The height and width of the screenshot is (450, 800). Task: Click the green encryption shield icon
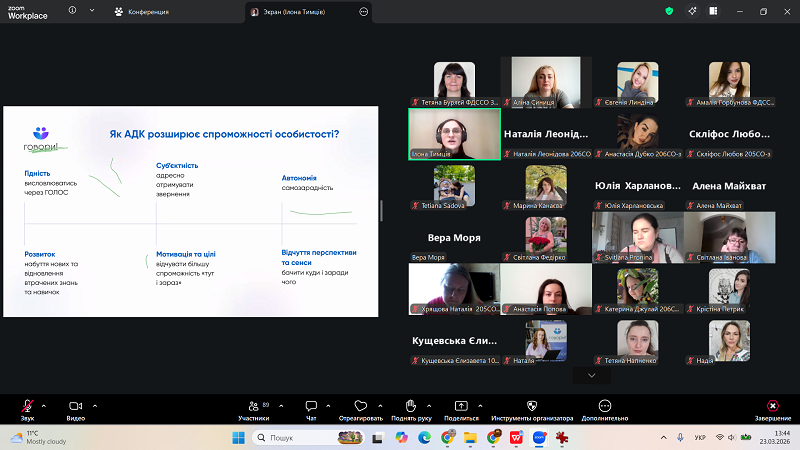pyautogui.click(x=669, y=11)
